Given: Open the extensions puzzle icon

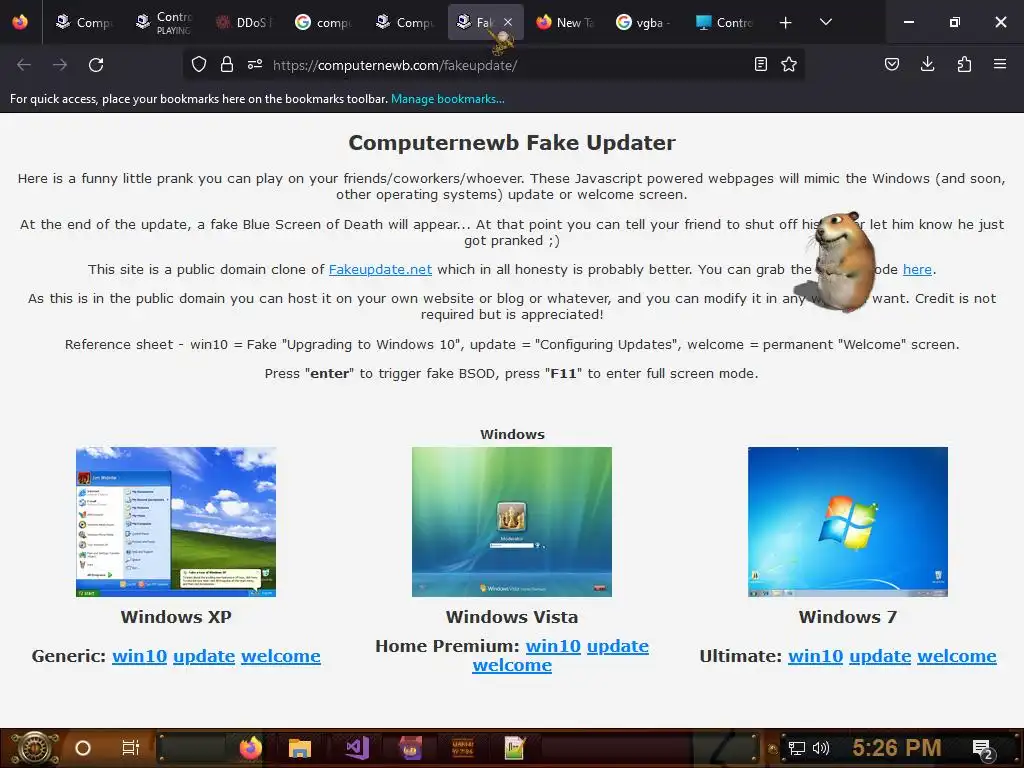Looking at the screenshot, I should tap(964, 65).
